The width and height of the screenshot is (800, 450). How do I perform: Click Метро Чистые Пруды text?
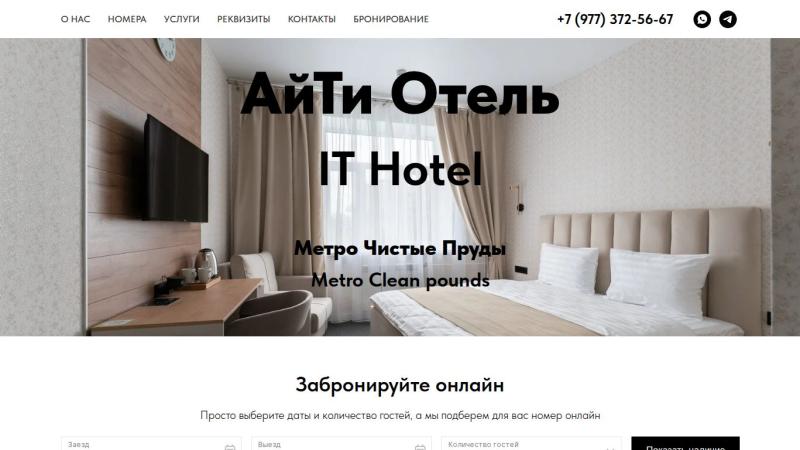point(400,248)
